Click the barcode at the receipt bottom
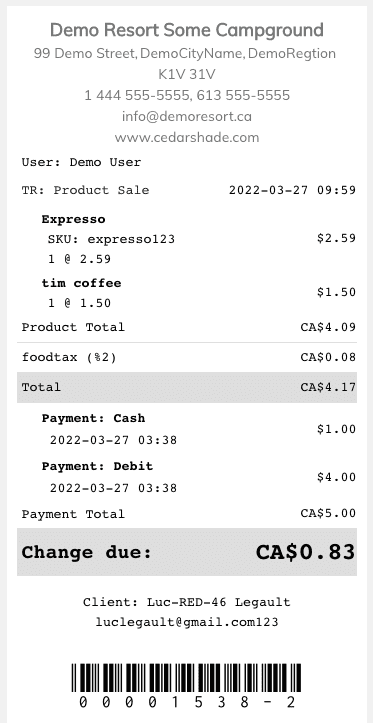373x723 pixels. (187, 677)
